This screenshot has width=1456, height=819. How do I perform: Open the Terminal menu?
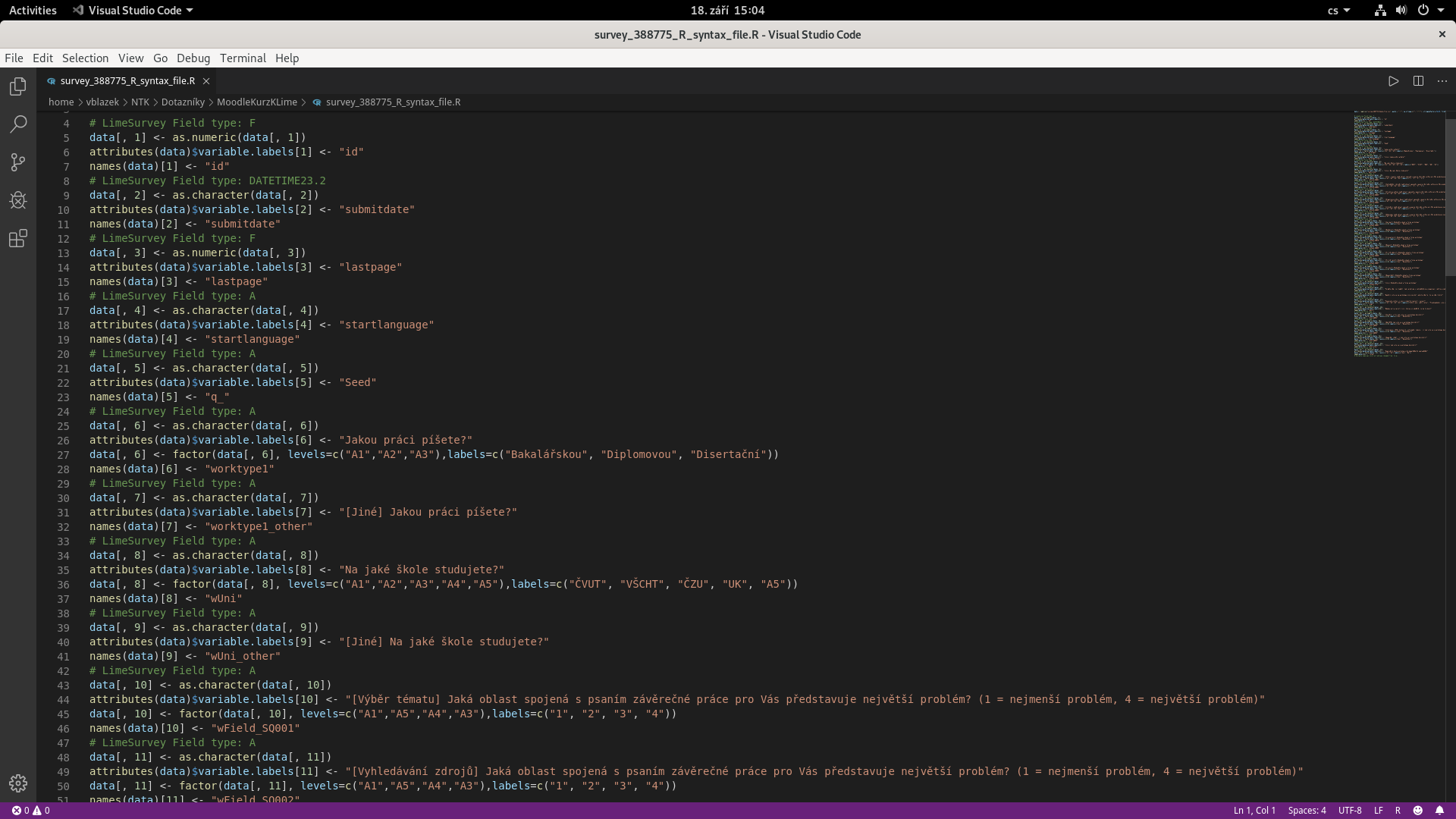pyautogui.click(x=243, y=58)
